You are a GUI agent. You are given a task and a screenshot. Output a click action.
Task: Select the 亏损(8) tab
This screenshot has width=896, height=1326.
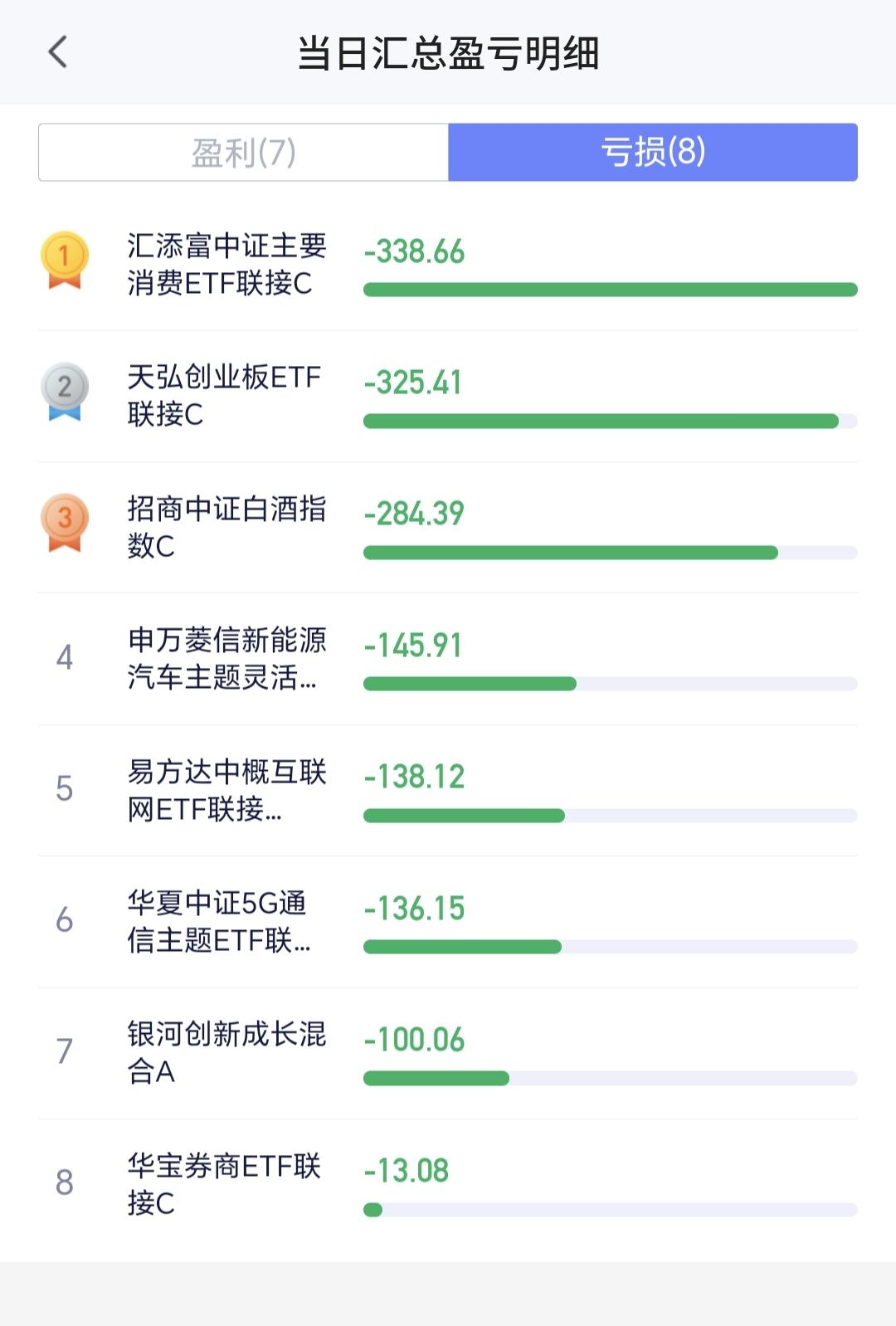653,152
